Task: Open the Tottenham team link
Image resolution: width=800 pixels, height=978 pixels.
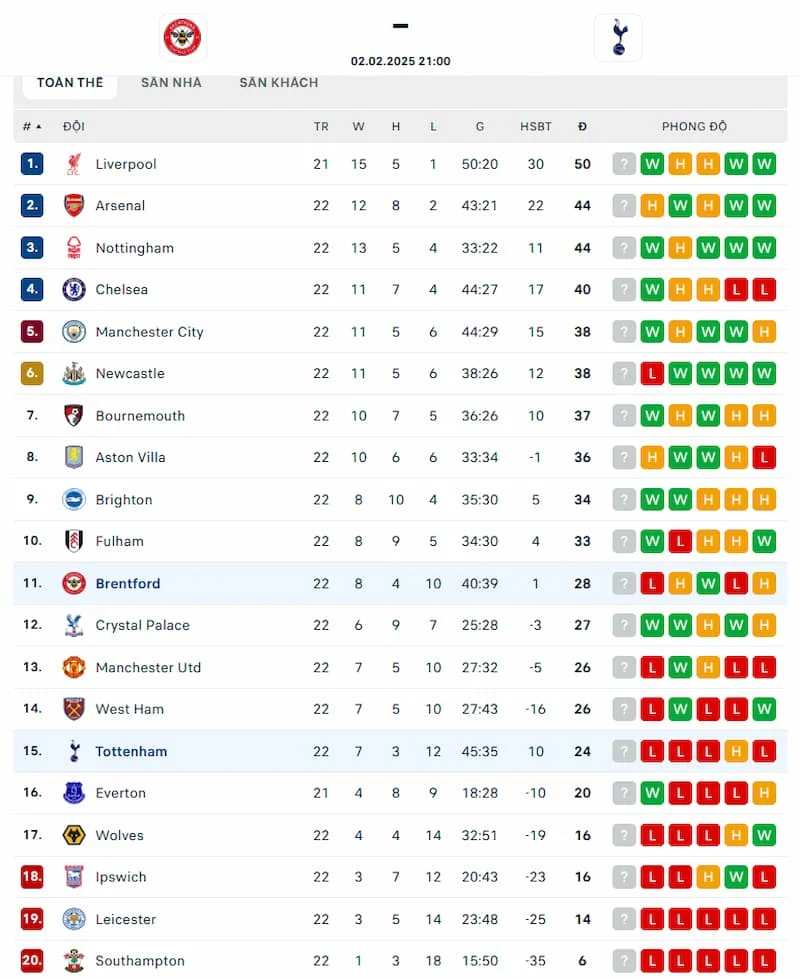Action: pyautogui.click(x=131, y=752)
